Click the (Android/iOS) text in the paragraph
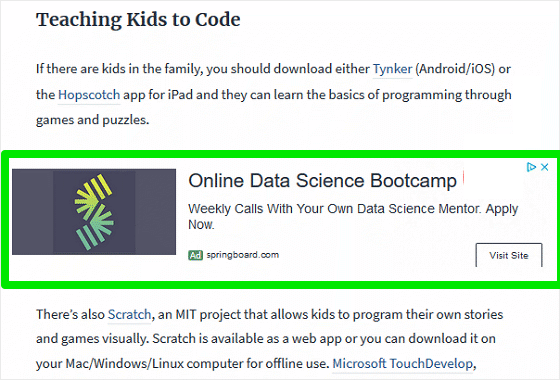560x380 pixels. click(x=455, y=69)
